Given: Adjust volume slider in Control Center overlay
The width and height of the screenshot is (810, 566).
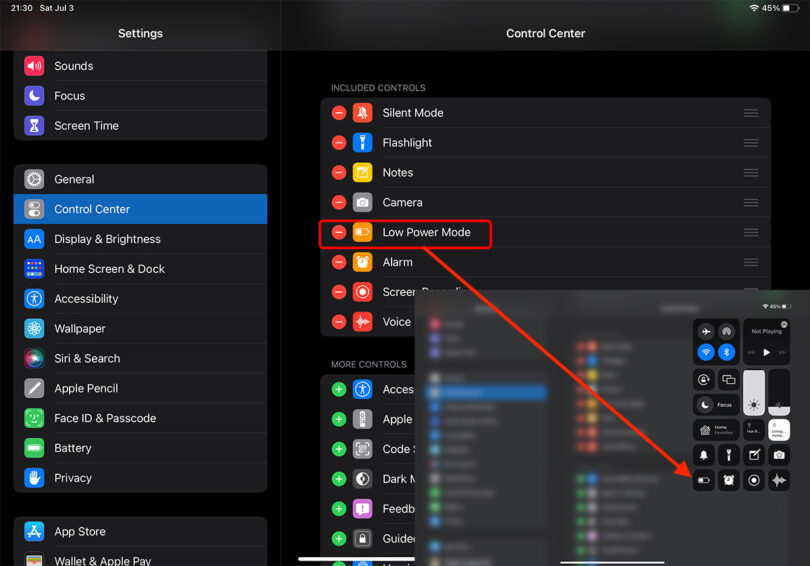Looking at the screenshot, I should coord(779,392).
